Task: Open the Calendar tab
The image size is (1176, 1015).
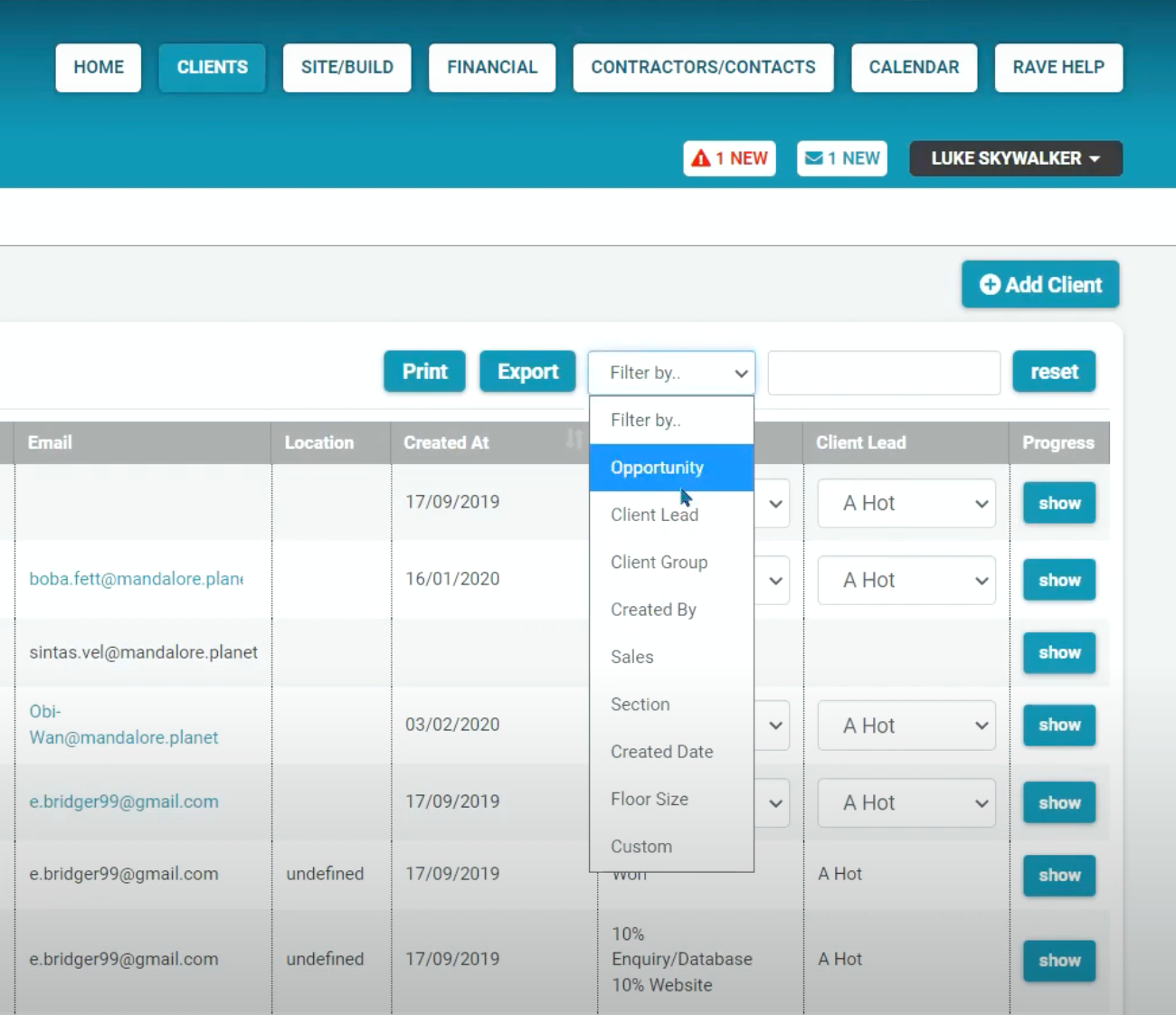Action: click(914, 68)
